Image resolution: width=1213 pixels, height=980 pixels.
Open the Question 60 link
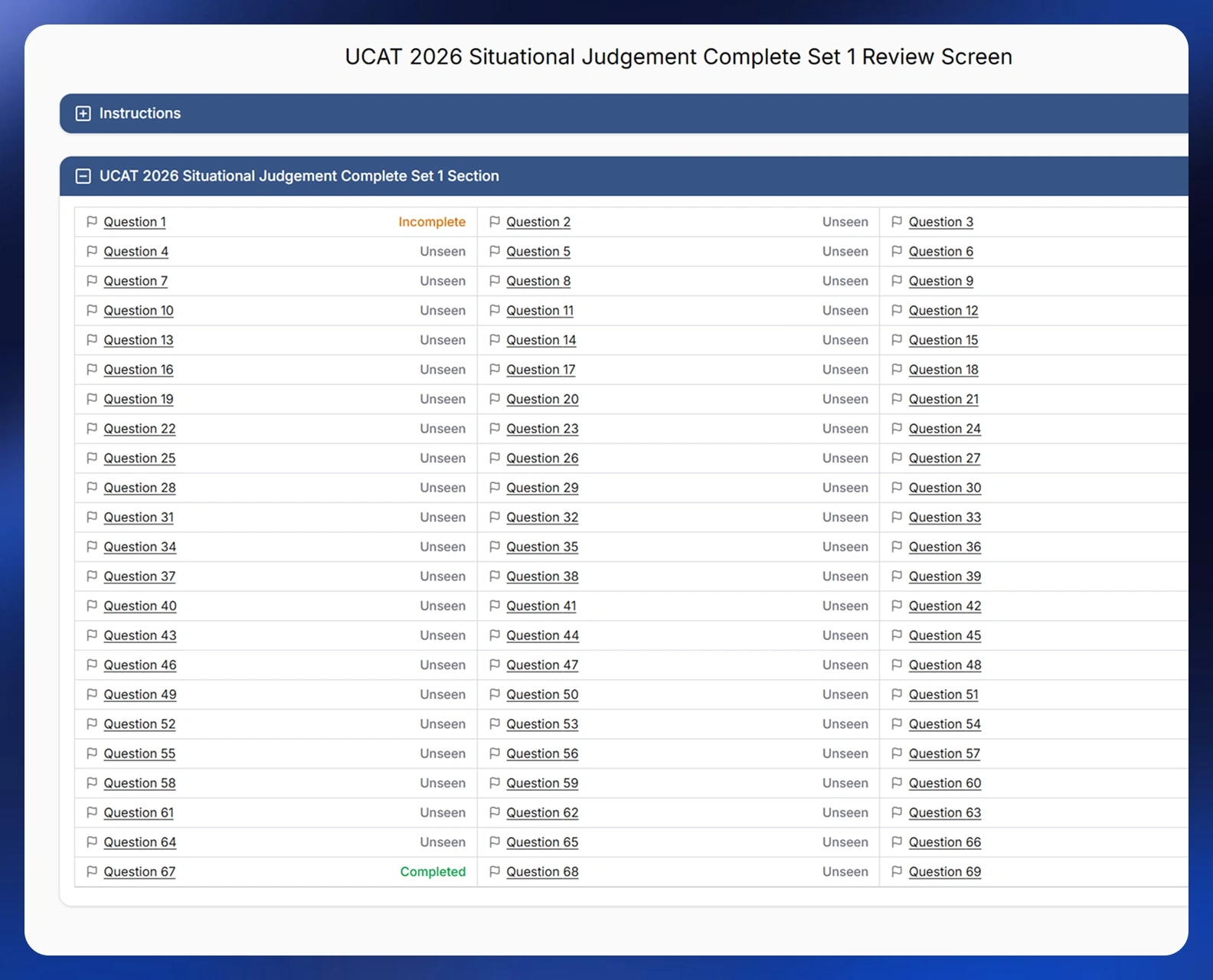click(x=945, y=783)
